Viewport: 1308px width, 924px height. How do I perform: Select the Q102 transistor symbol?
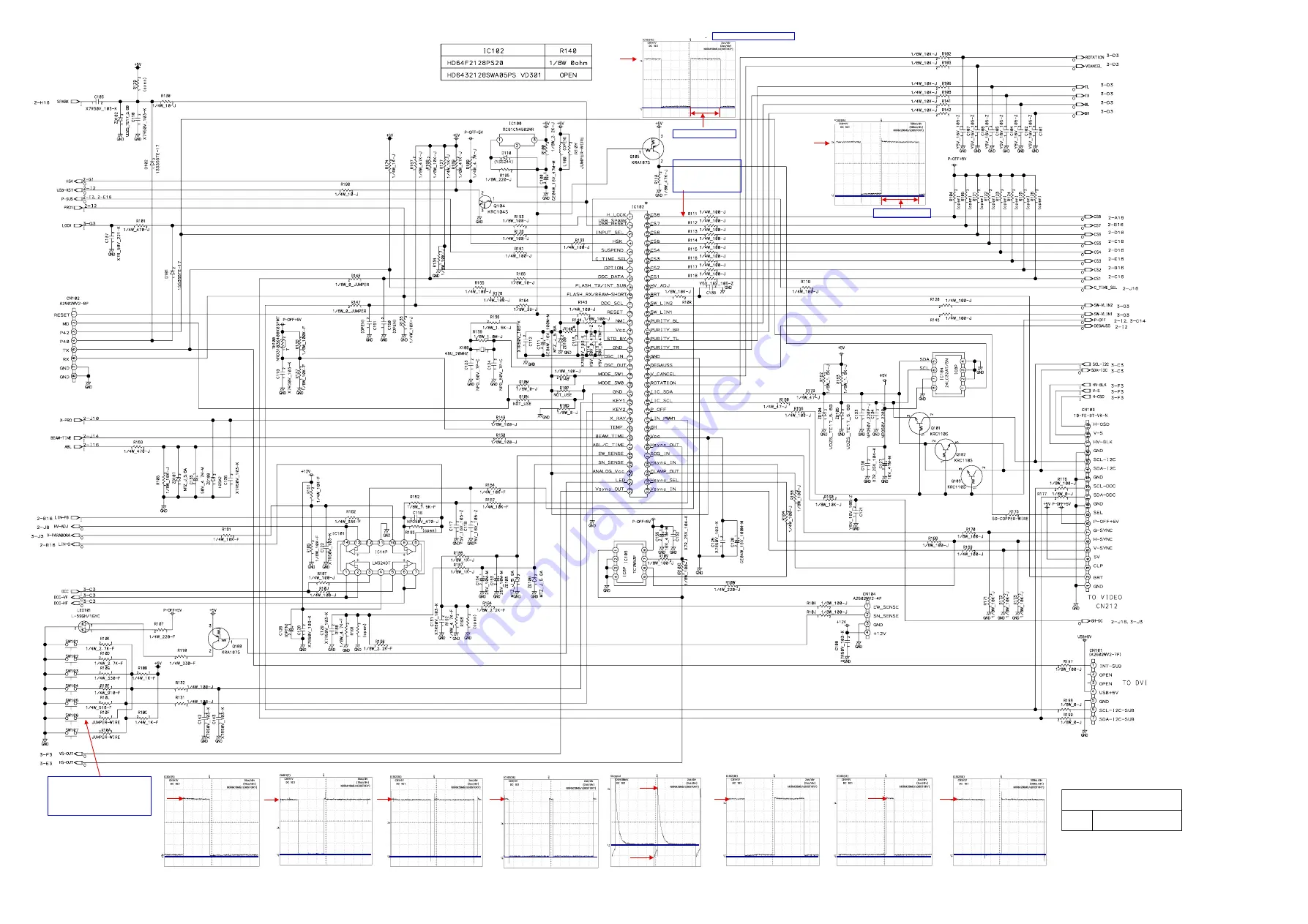pyautogui.click(x=944, y=449)
